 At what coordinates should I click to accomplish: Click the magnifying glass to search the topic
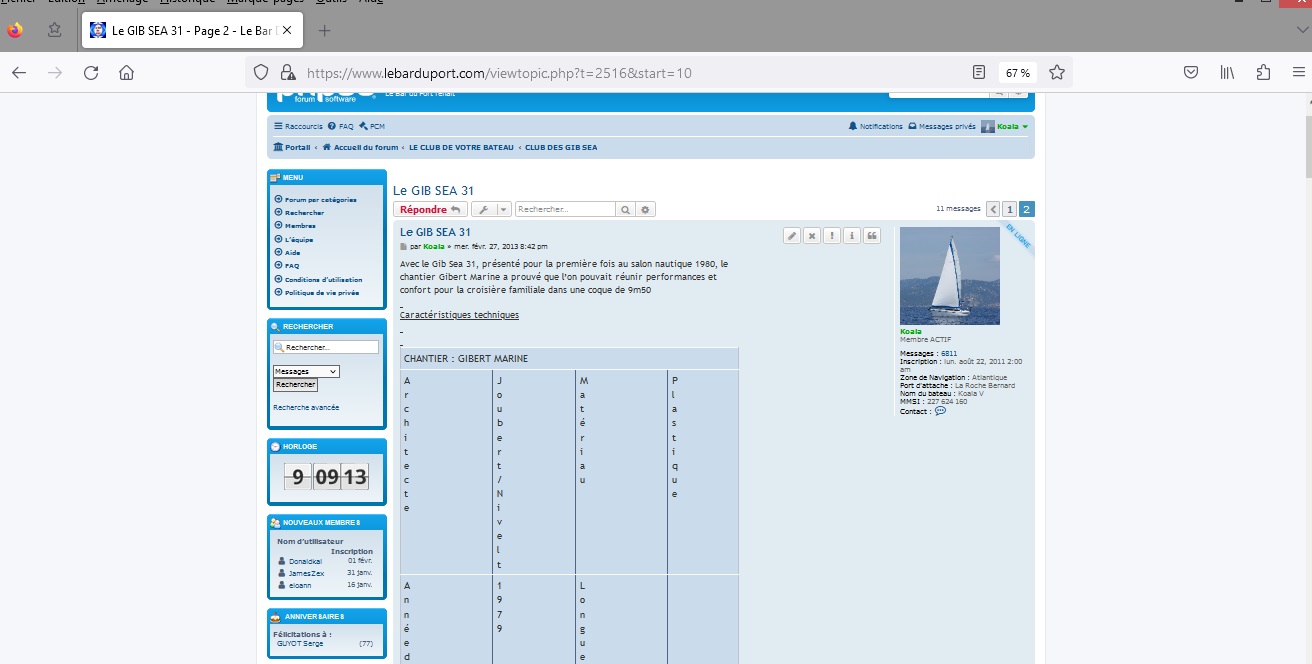coord(625,209)
